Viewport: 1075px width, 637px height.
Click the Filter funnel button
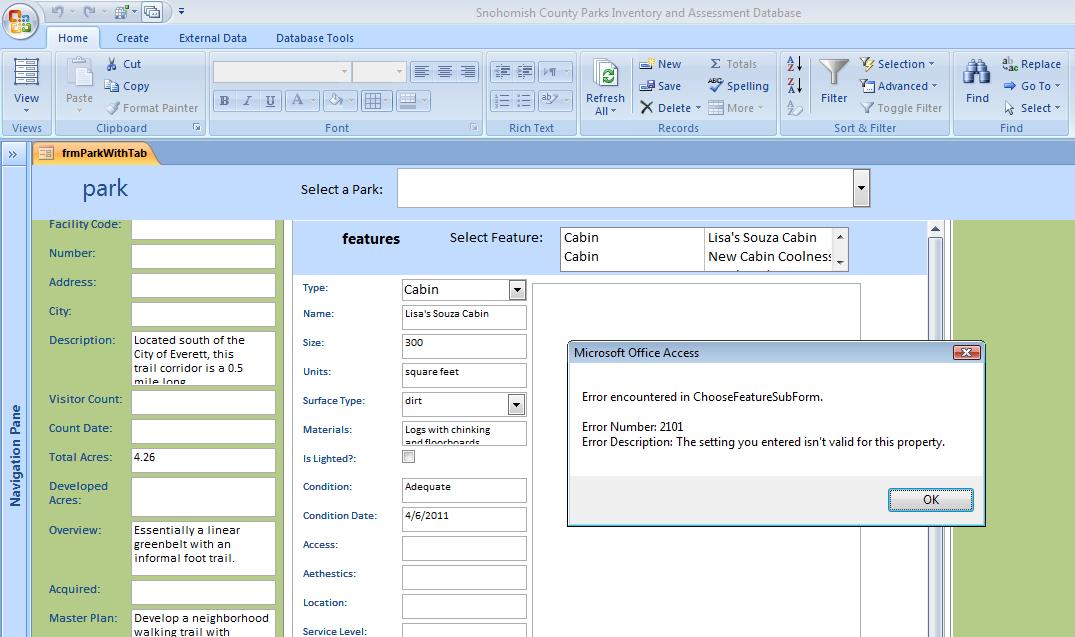click(834, 81)
